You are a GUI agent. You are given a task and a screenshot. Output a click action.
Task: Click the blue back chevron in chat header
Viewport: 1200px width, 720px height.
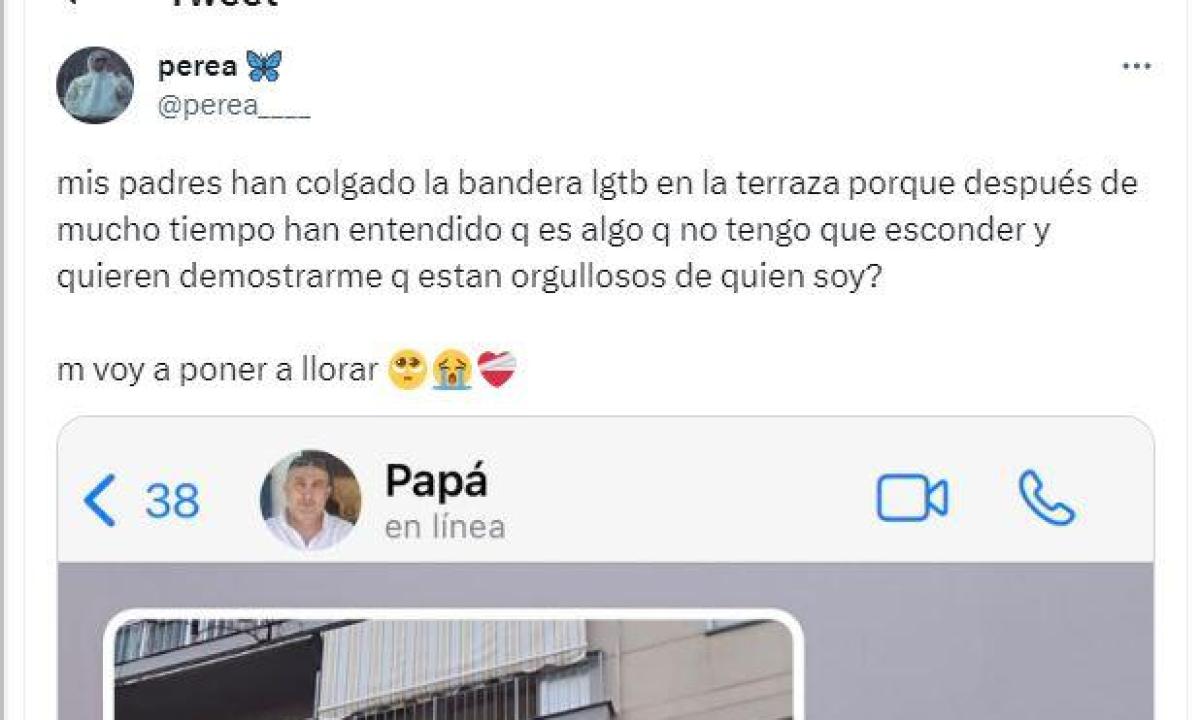(99, 500)
